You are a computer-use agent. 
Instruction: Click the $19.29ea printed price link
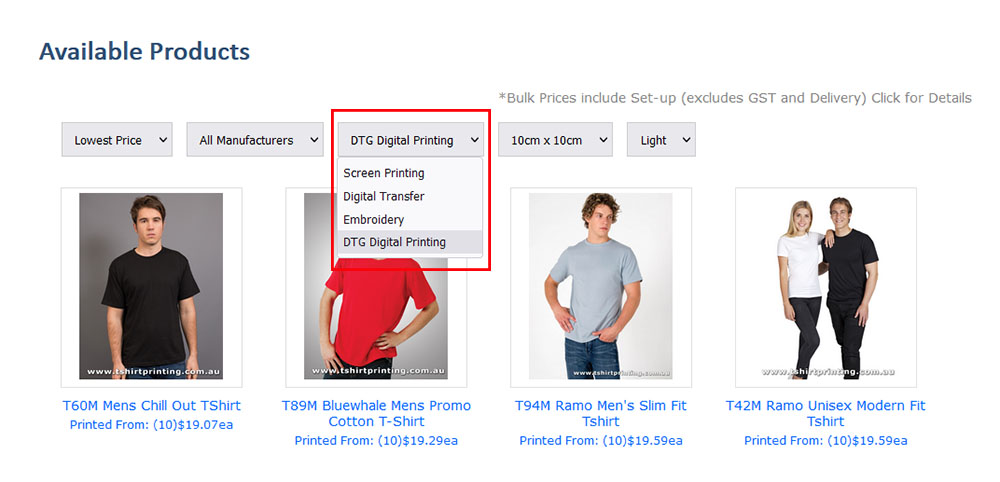[376, 441]
